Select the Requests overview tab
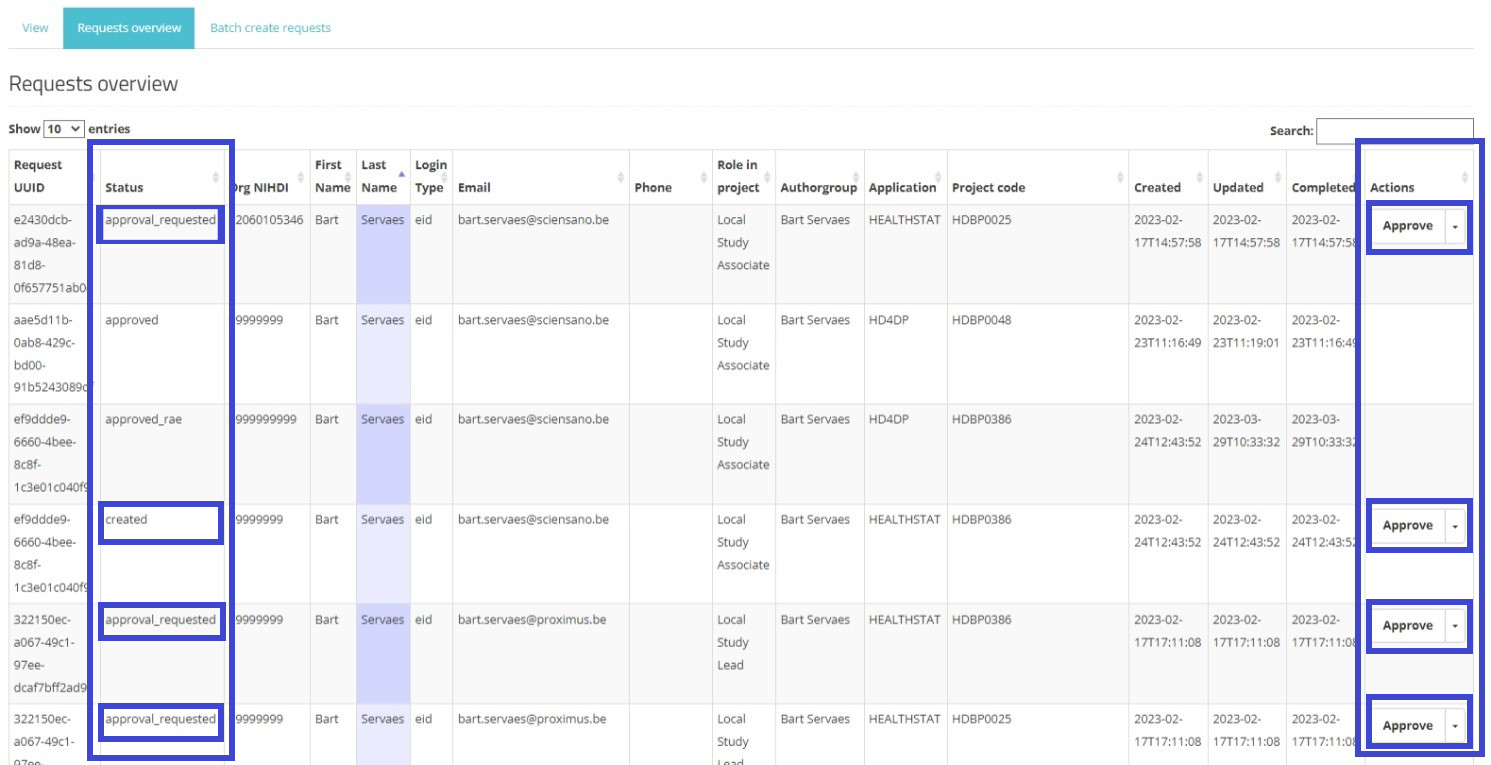Viewport: 1491px width, 765px height. tap(129, 28)
